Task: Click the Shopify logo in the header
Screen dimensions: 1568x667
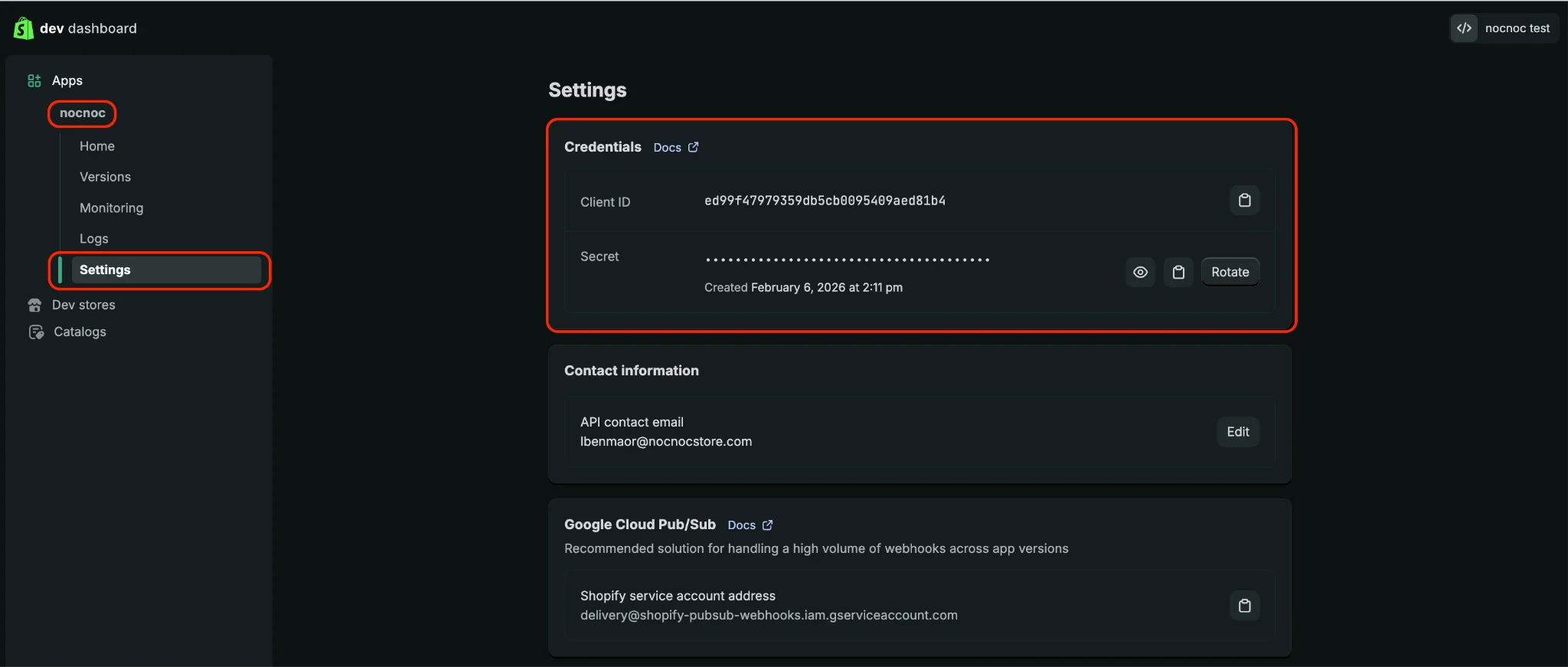Action: (23, 28)
